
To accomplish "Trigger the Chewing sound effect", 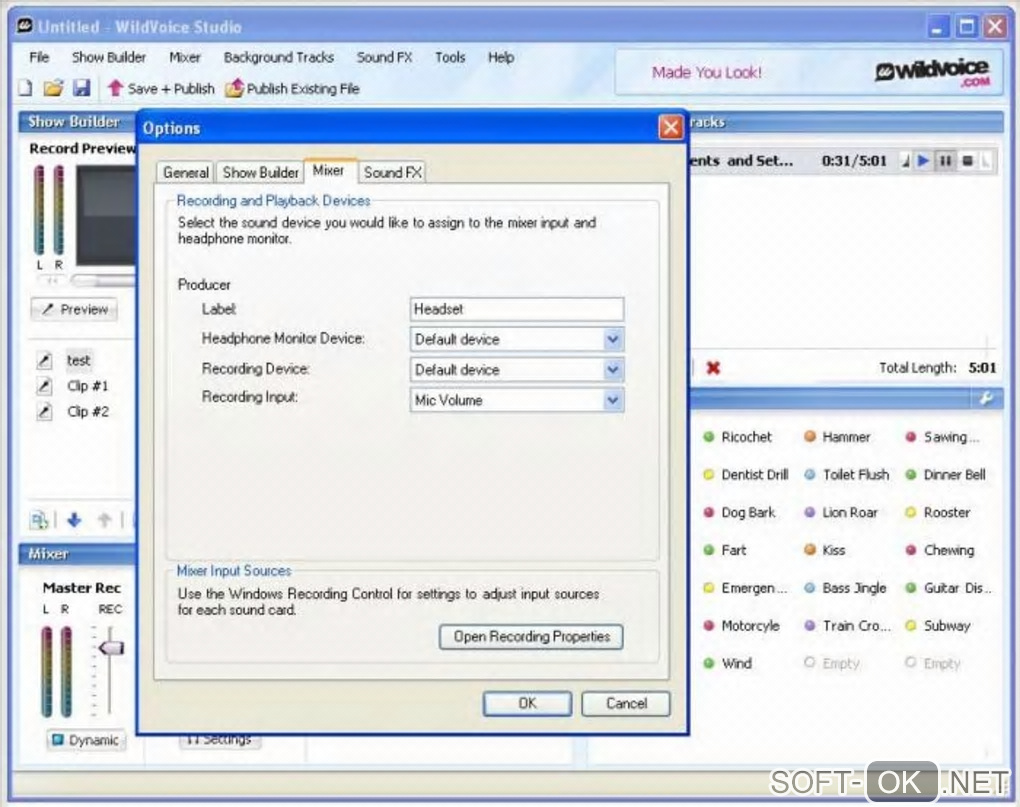I will [x=940, y=550].
